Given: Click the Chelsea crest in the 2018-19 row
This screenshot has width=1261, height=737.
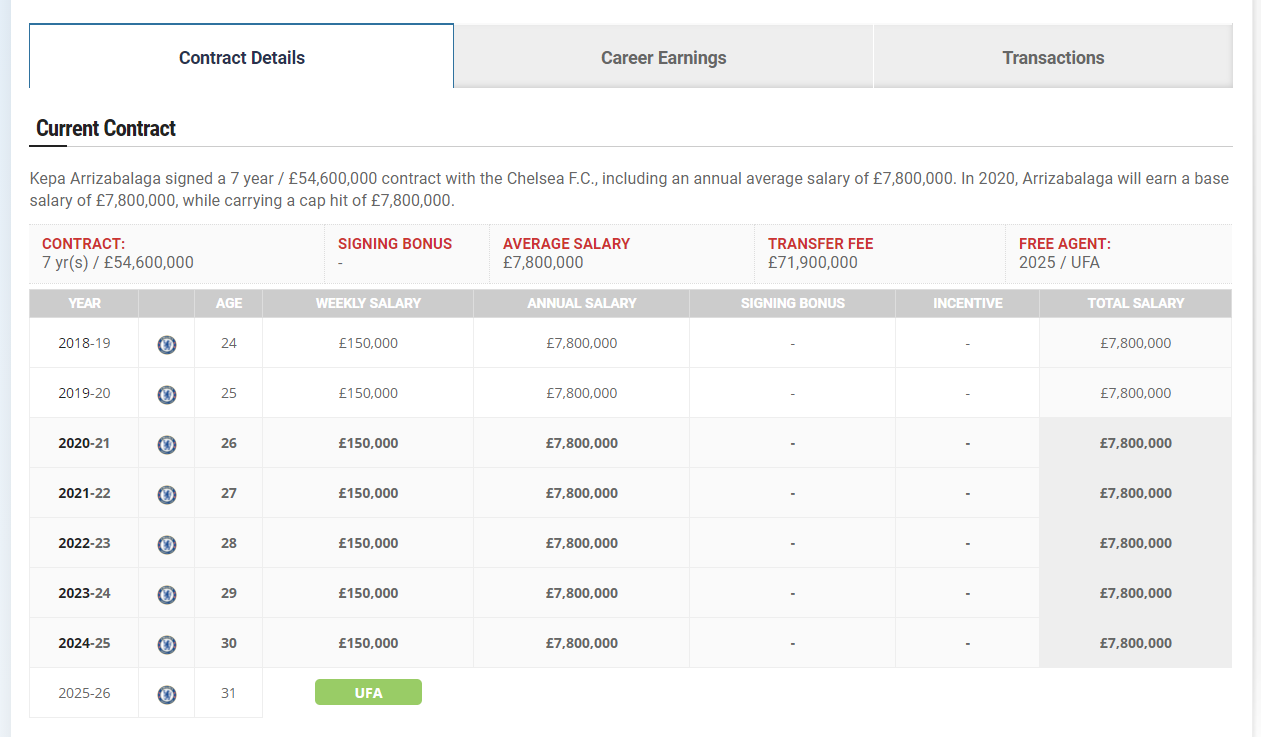Looking at the screenshot, I should [167, 344].
